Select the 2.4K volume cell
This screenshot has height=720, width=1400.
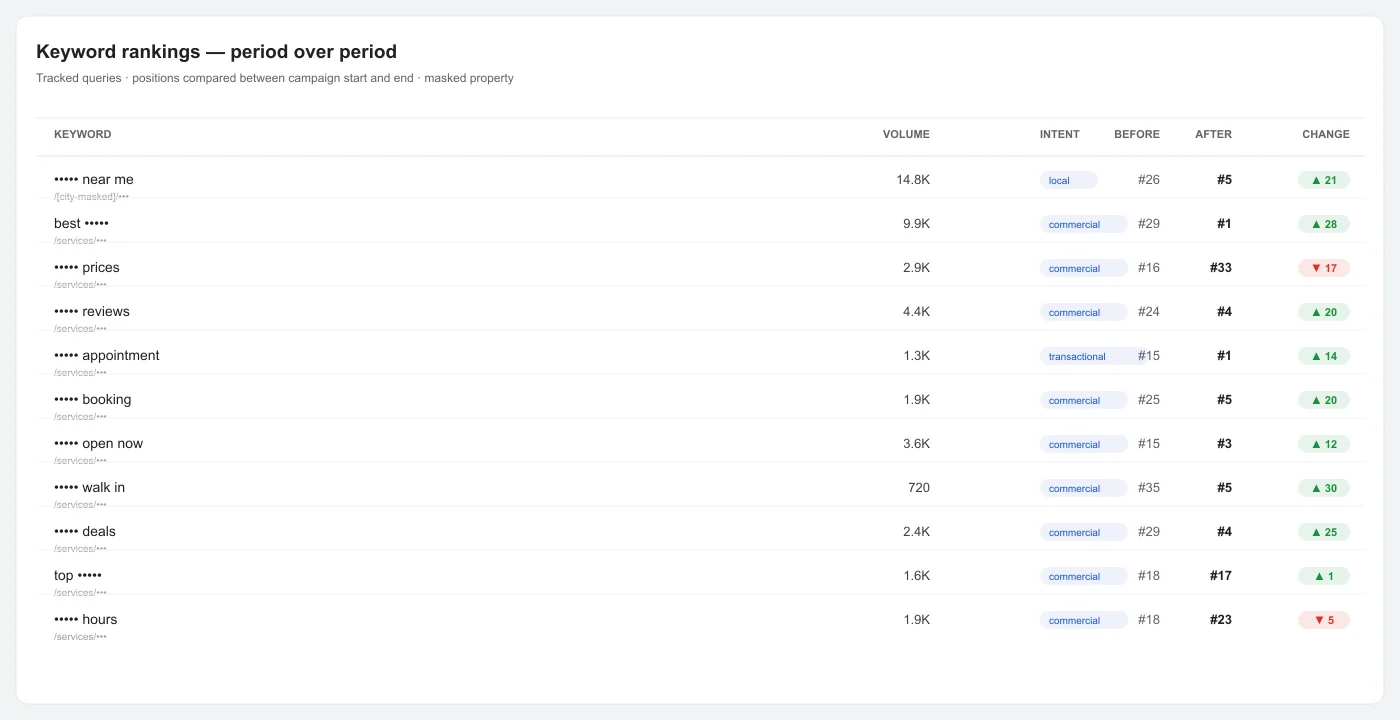[x=916, y=532]
